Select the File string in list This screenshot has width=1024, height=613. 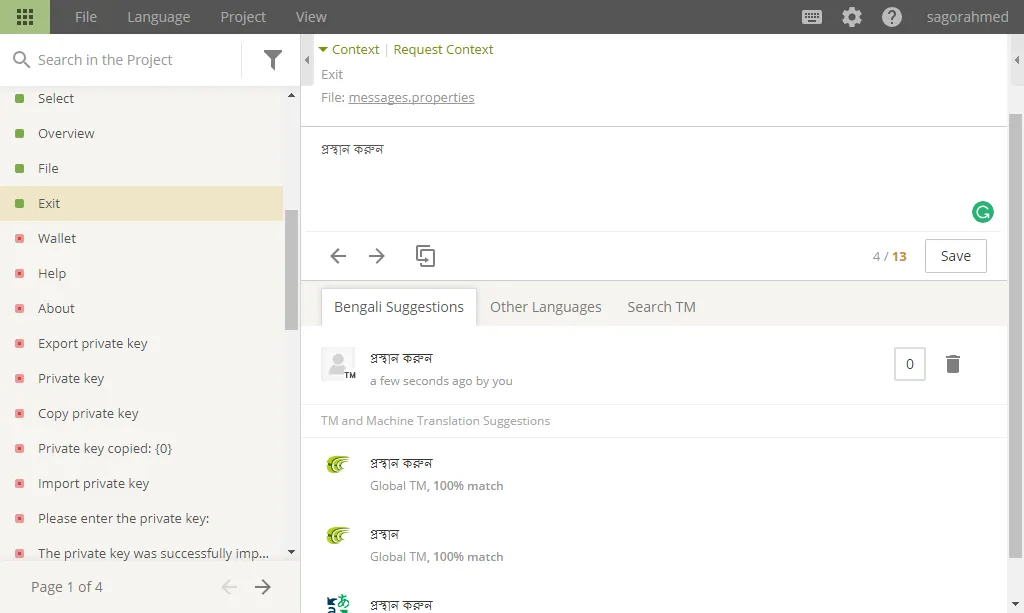click(x=141, y=168)
